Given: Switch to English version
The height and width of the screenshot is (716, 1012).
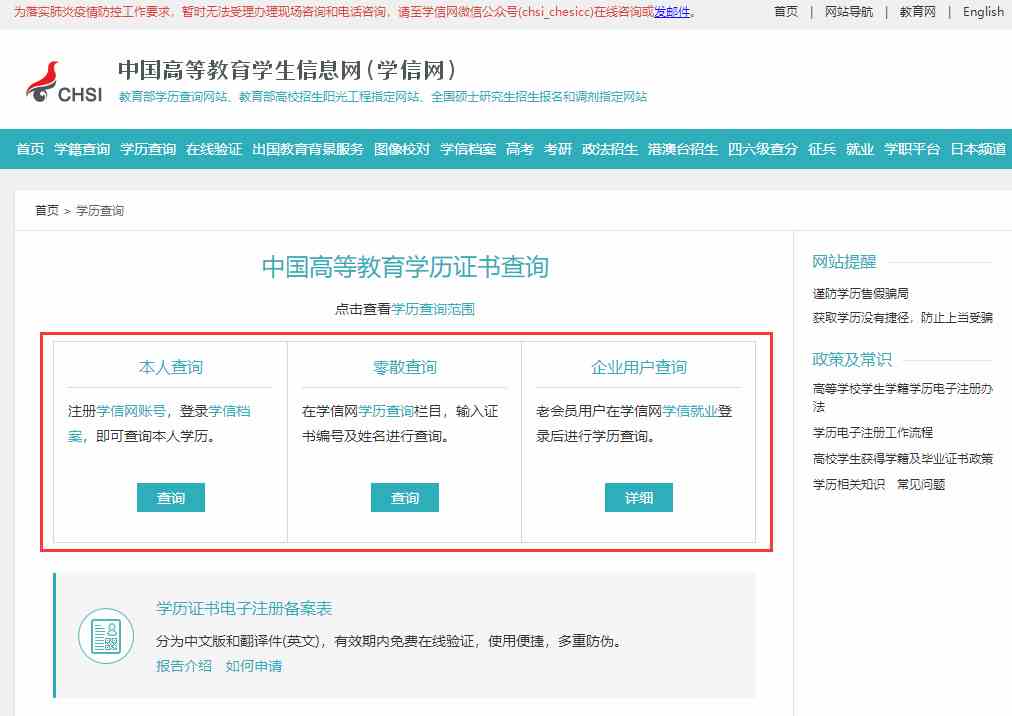Looking at the screenshot, I should point(983,12).
